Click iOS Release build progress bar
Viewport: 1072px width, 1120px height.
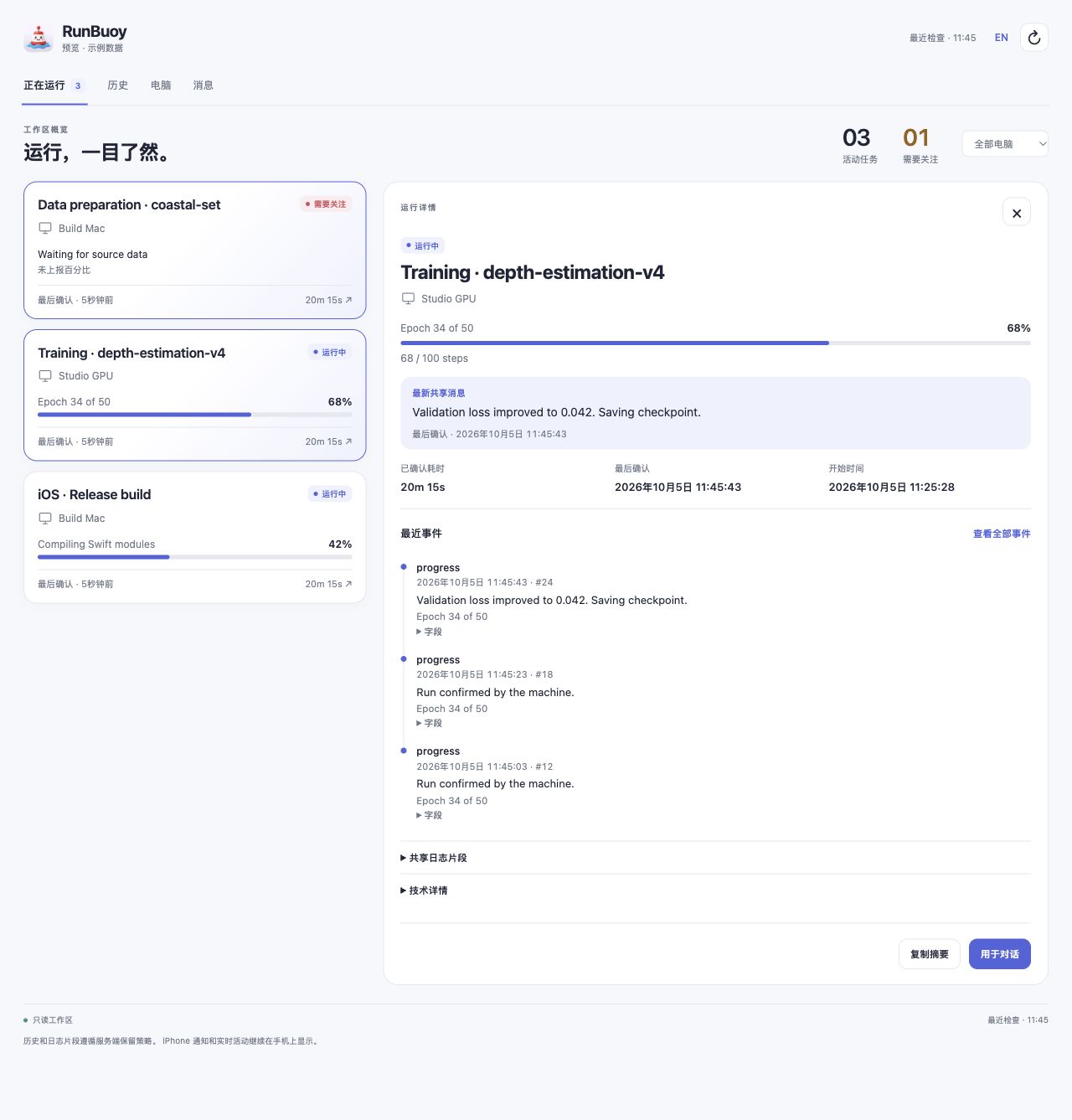(x=195, y=557)
